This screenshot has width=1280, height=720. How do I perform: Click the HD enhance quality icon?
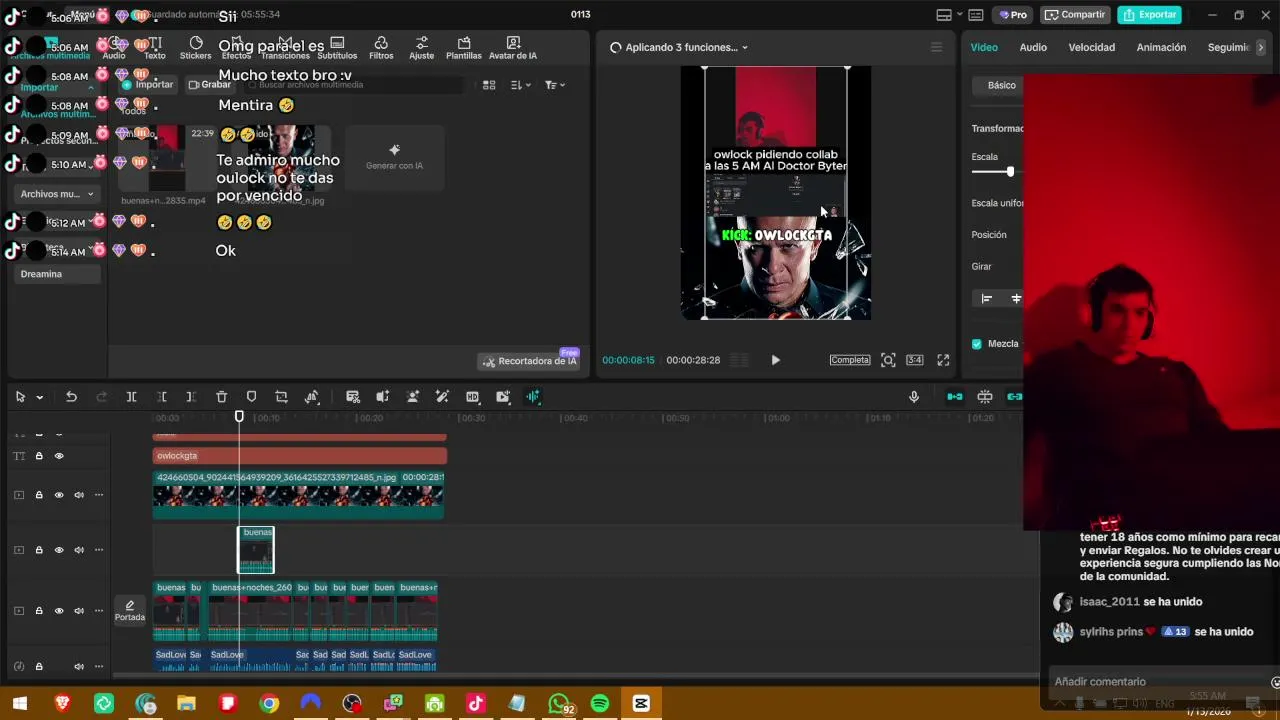pyautogui.click(x=473, y=397)
